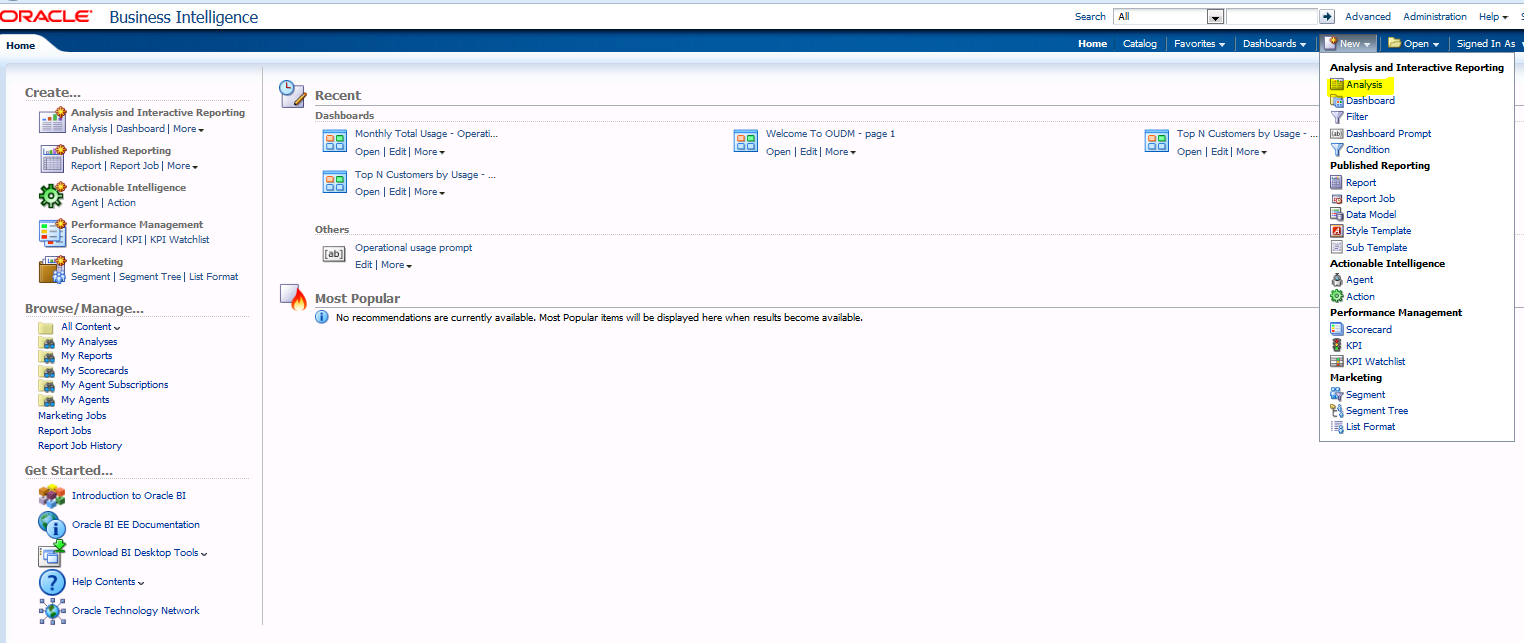Click the Monthly Total Usage dashboard icon
Image resolution: width=1524 pixels, height=643 pixels.
[x=335, y=141]
